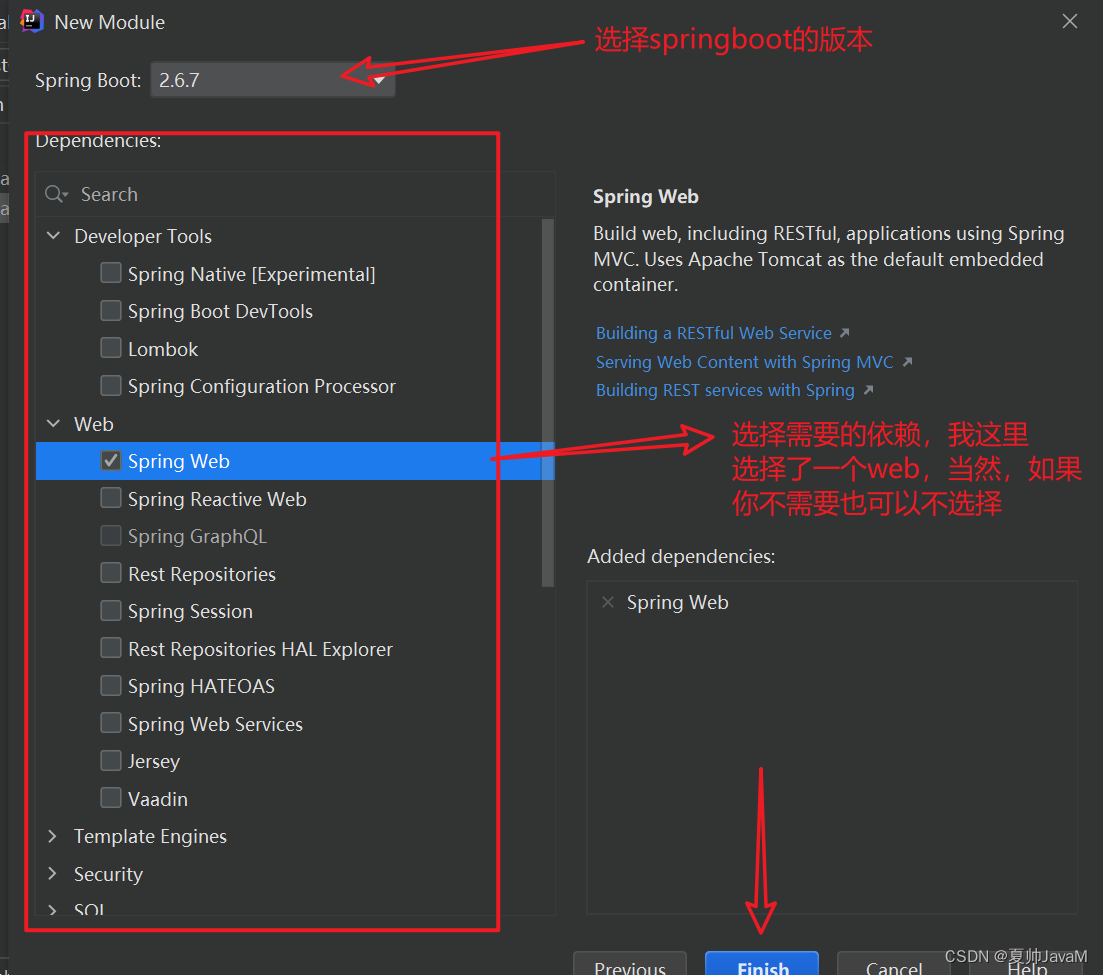Open the Spring Boot version dropdown
Image resolution: width=1103 pixels, height=975 pixels.
click(273, 79)
